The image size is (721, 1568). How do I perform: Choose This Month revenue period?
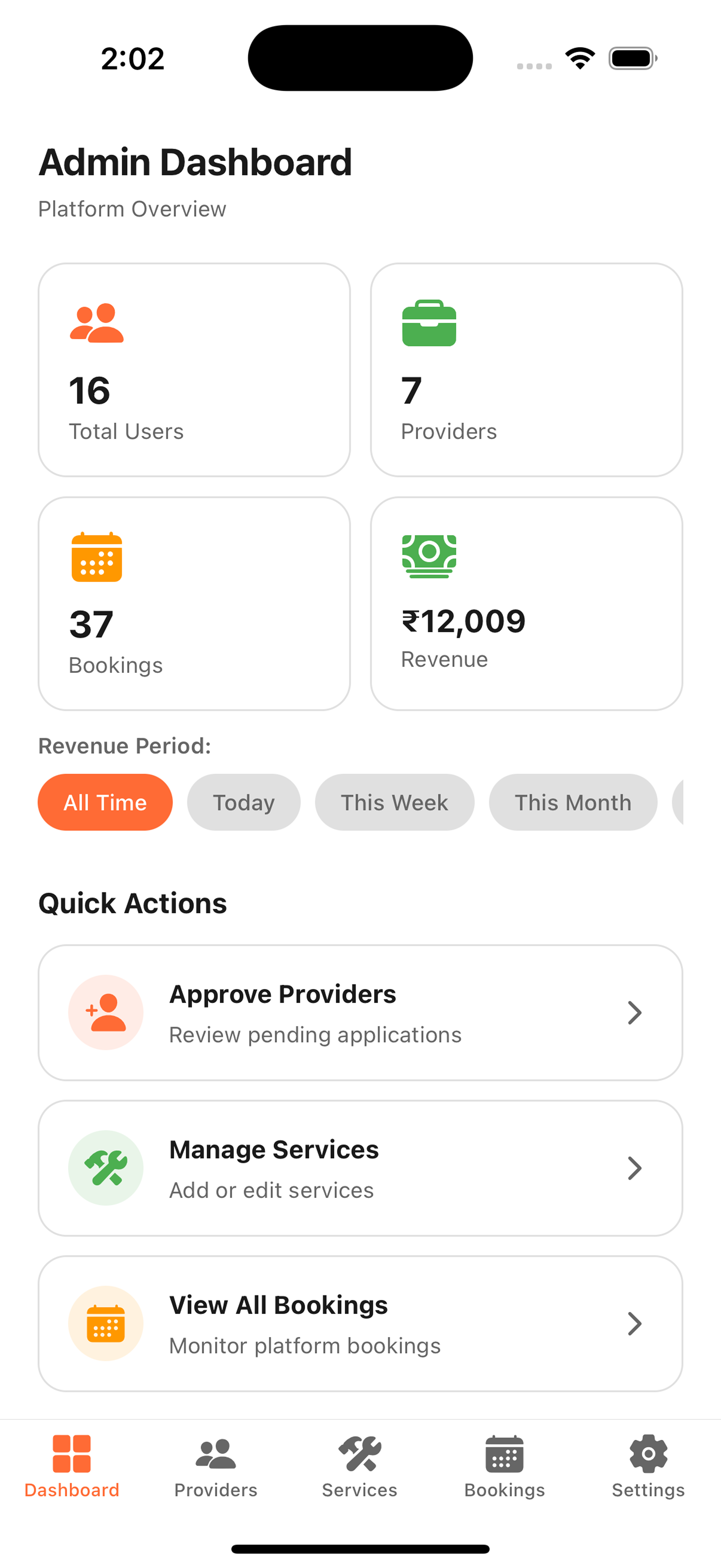coord(573,802)
